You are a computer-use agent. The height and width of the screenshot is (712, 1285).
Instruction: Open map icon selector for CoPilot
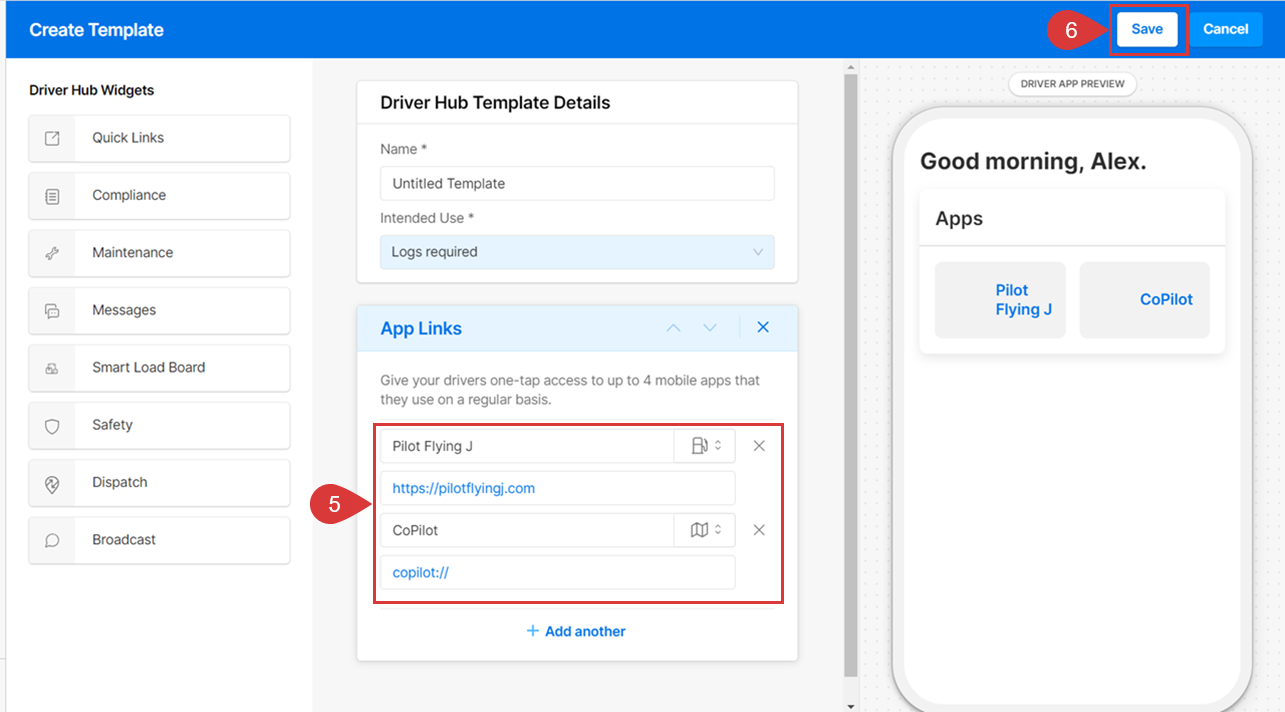point(705,530)
